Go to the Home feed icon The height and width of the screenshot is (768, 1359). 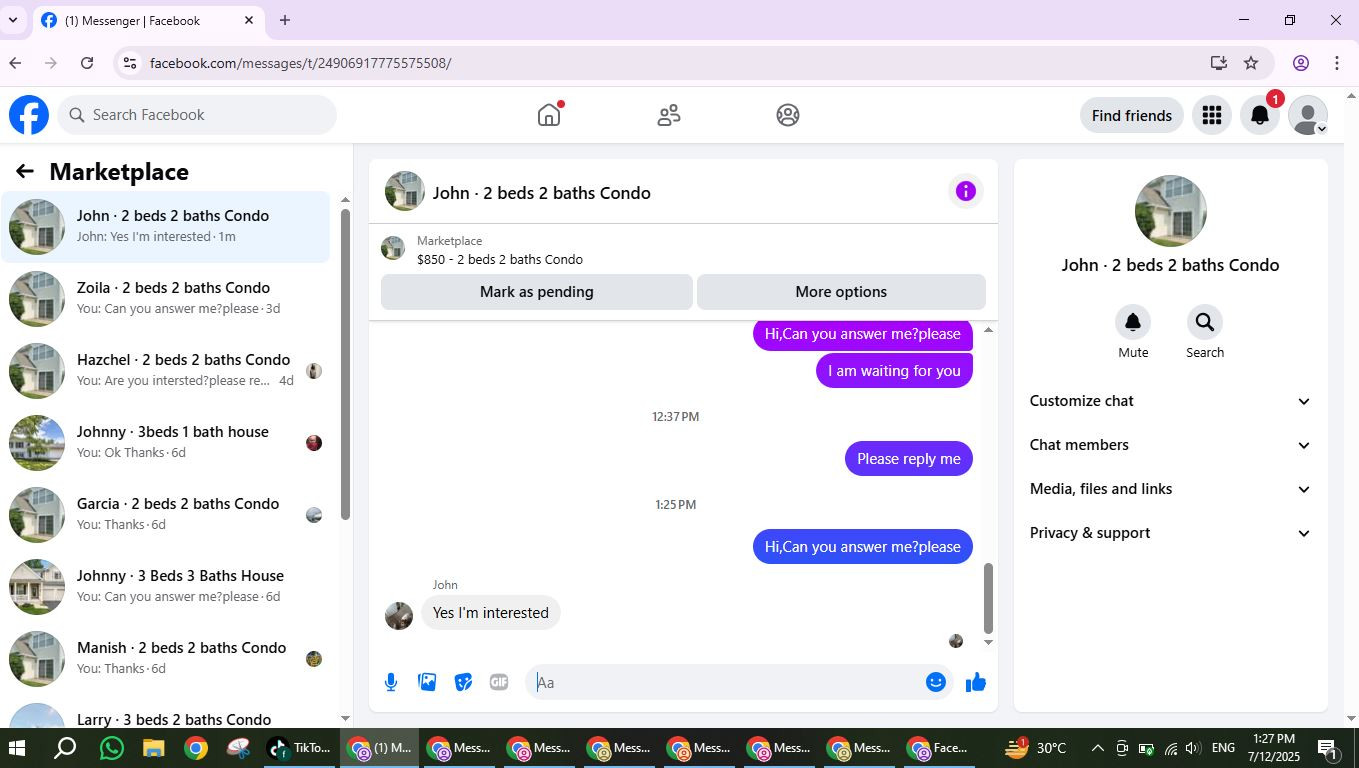pos(549,115)
